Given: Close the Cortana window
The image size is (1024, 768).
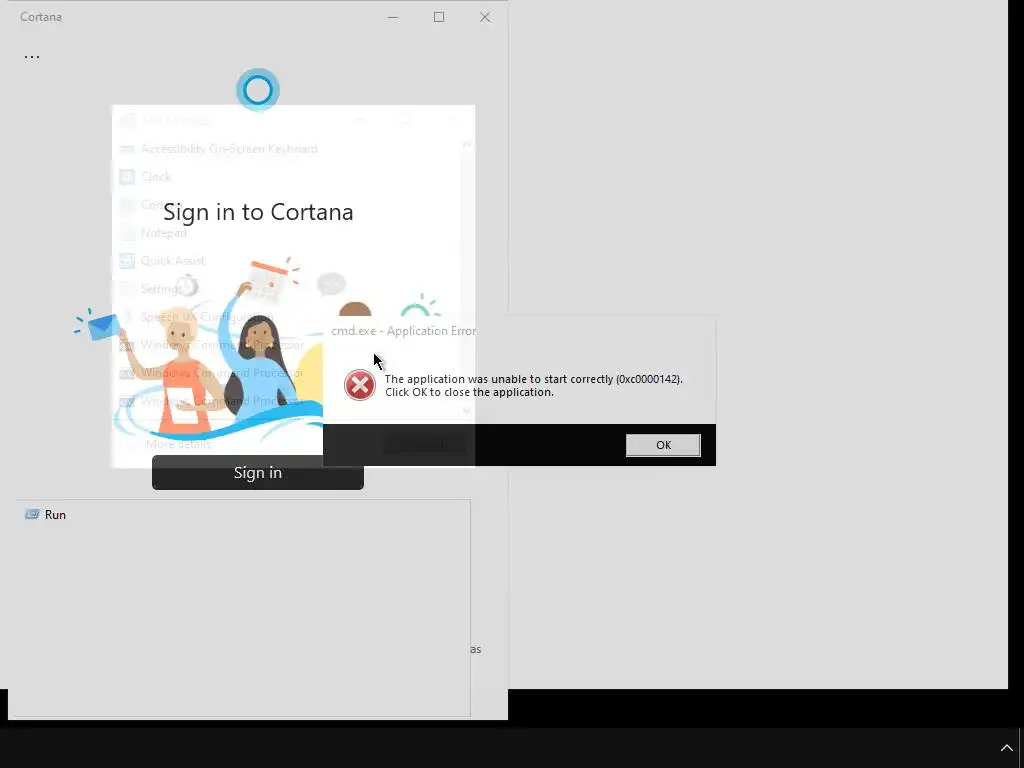Looking at the screenshot, I should pos(485,17).
